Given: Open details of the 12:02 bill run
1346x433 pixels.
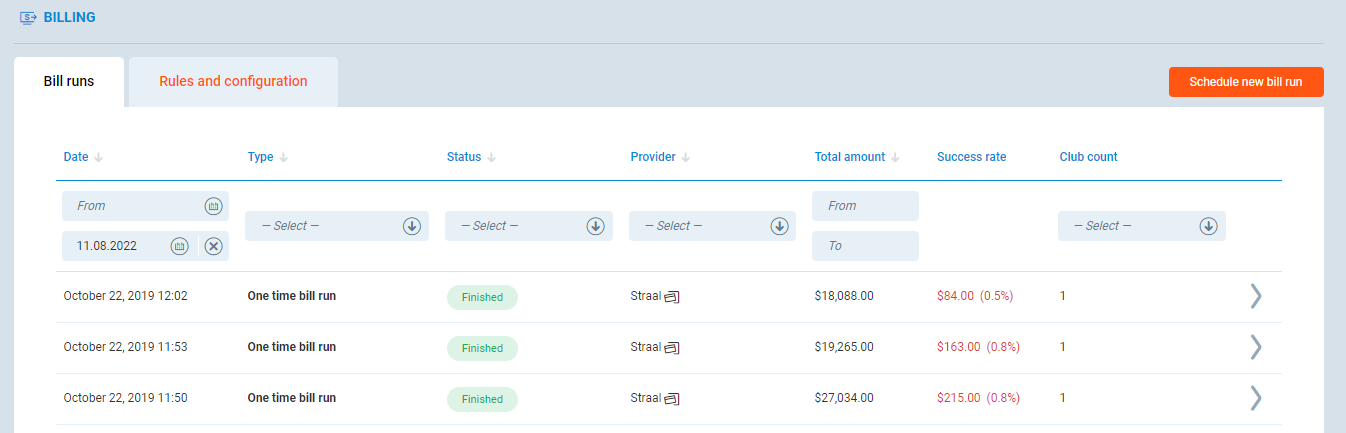Looking at the screenshot, I should pos(1256,296).
